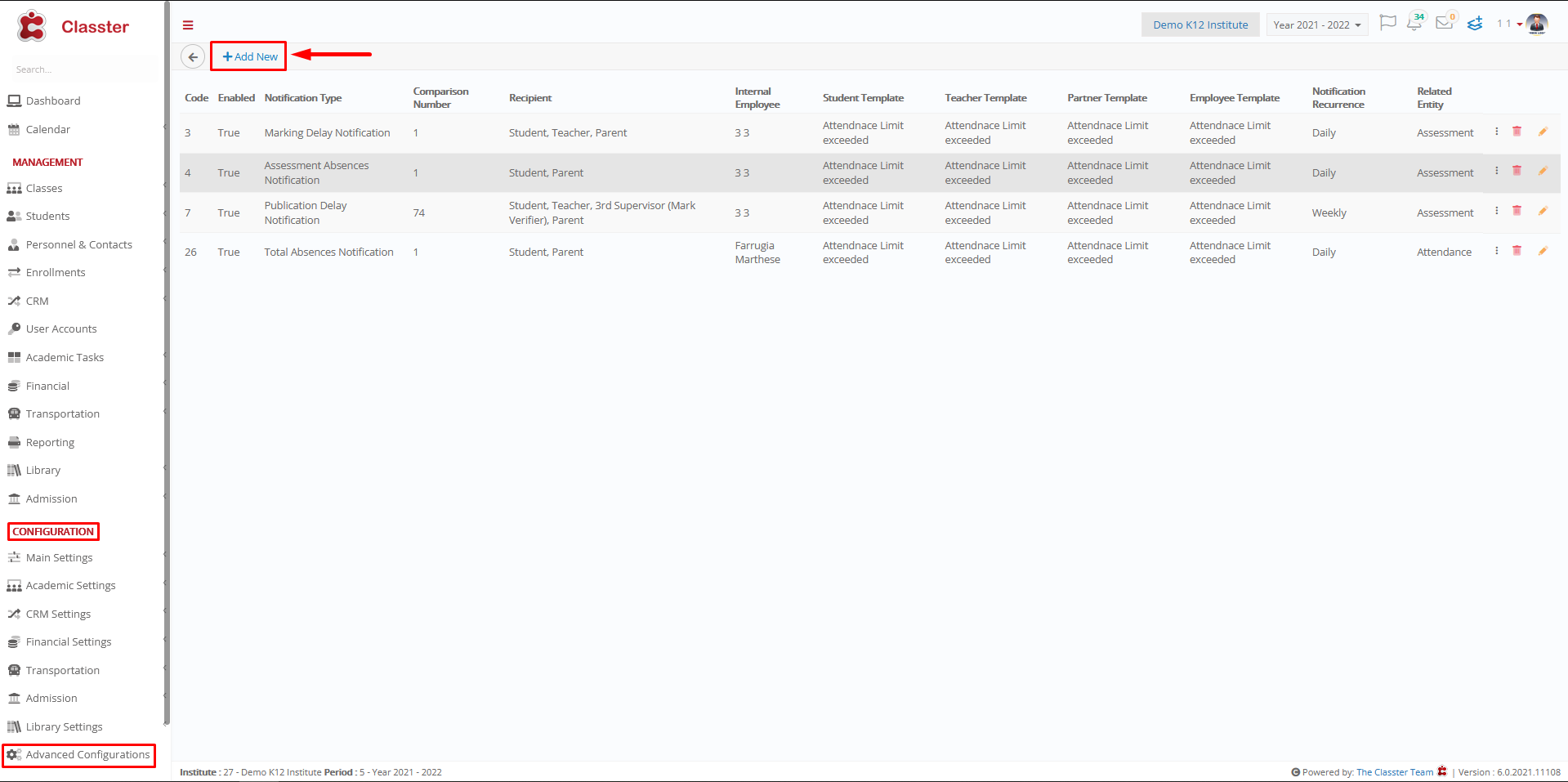This screenshot has width=1568, height=782.
Task: Open more options for Total Absences Notification
Action: (1497, 251)
